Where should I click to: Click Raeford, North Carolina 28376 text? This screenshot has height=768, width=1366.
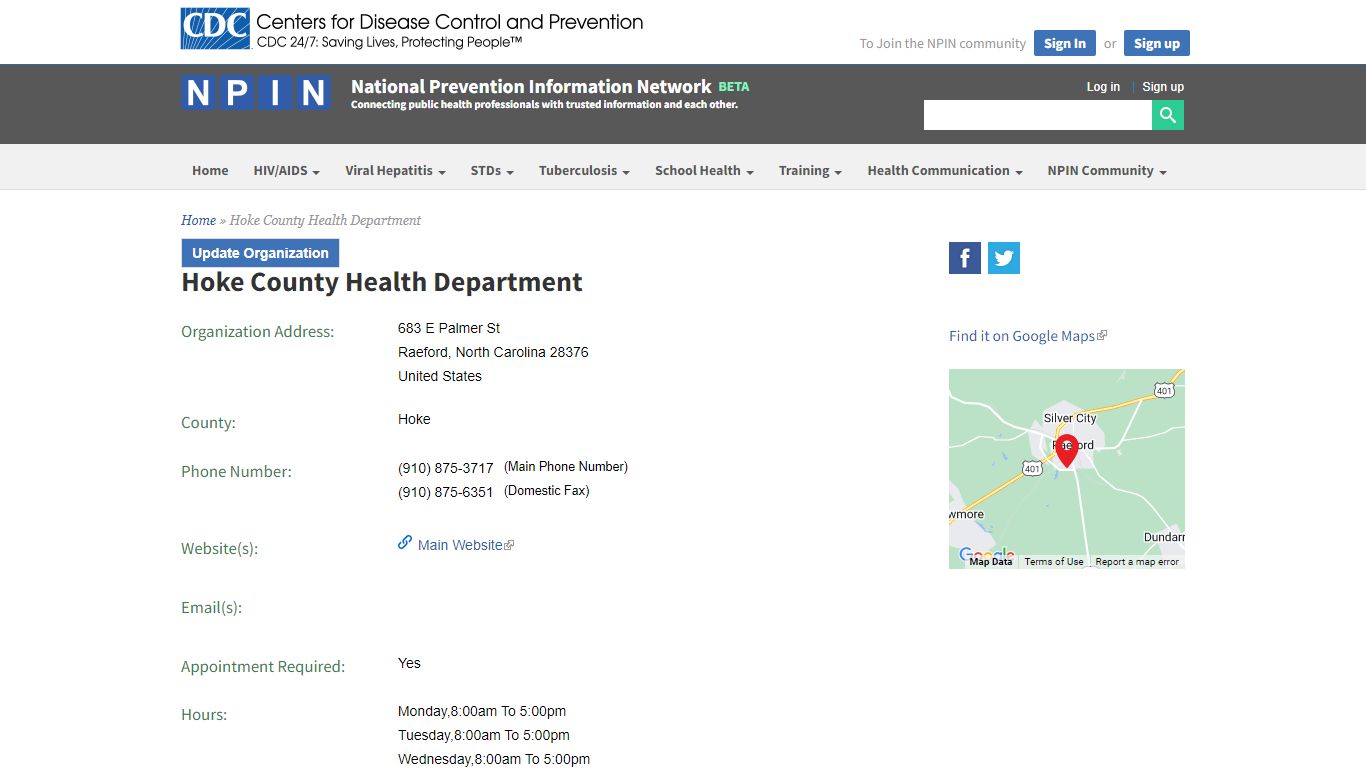click(x=493, y=352)
